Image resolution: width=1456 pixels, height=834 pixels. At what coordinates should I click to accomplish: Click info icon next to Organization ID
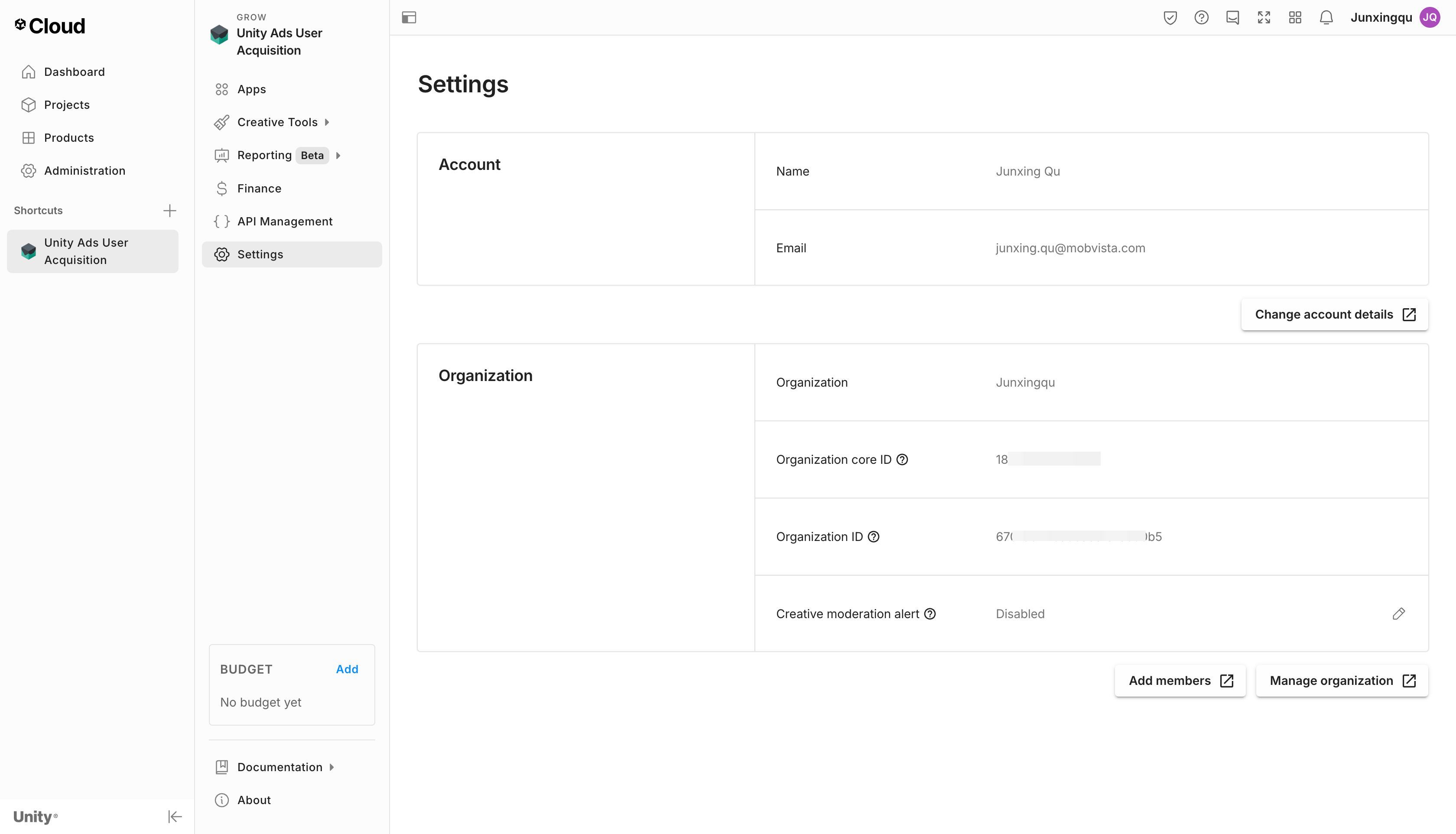(x=873, y=537)
